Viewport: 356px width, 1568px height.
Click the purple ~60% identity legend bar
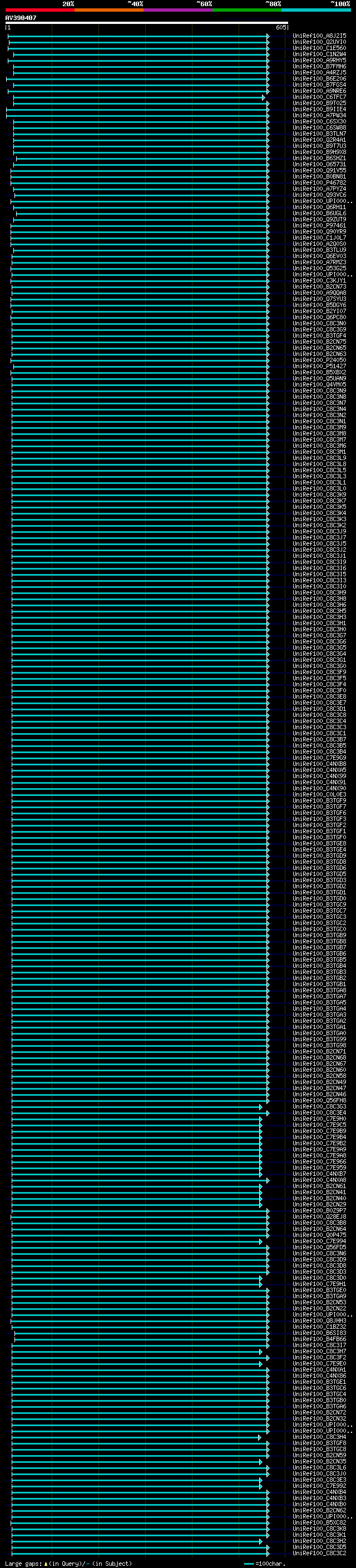point(179,10)
